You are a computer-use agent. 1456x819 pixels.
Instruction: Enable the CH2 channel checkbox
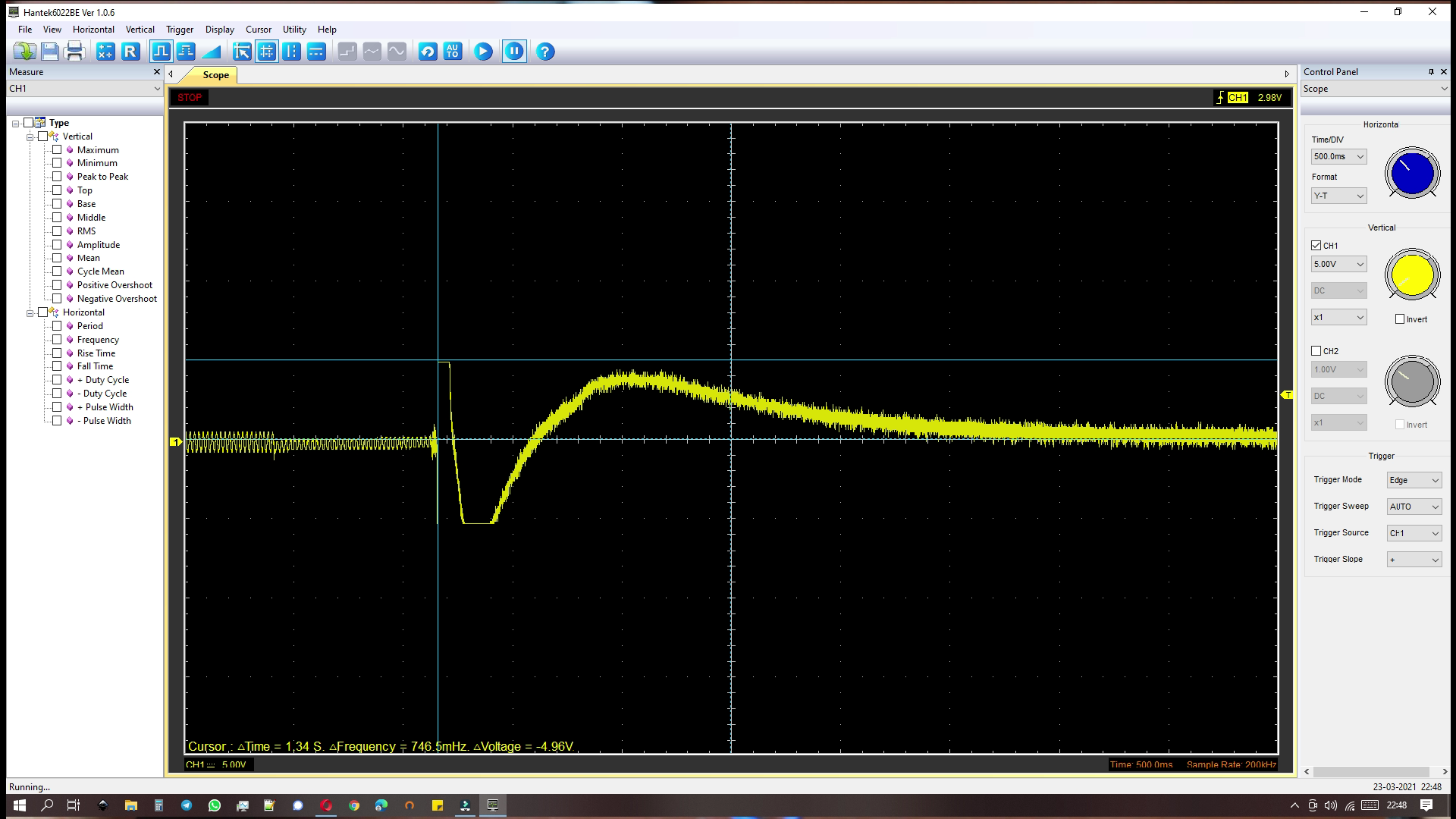point(1316,351)
